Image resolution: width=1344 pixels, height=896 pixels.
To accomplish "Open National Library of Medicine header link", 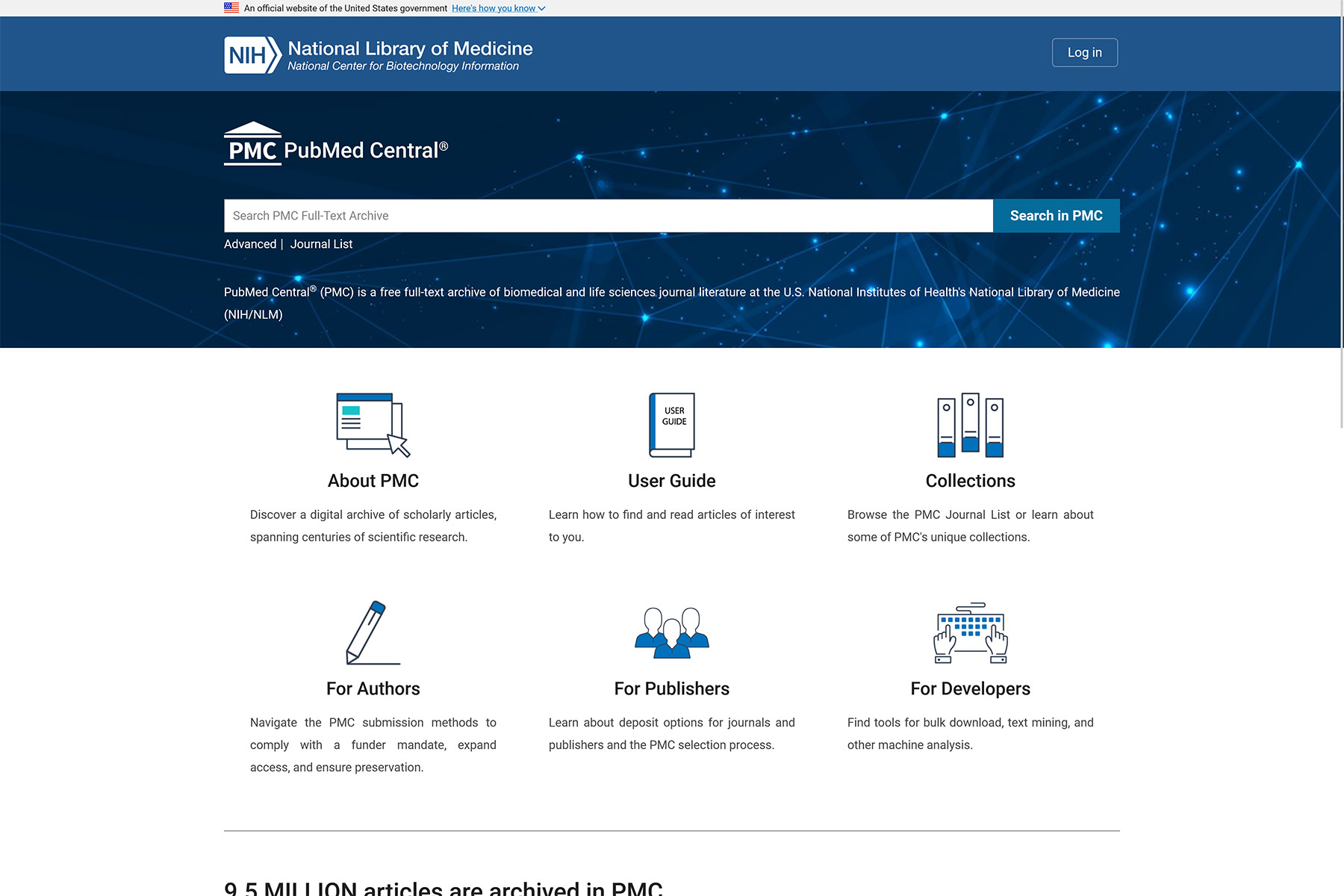I will click(x=410, y=49).
